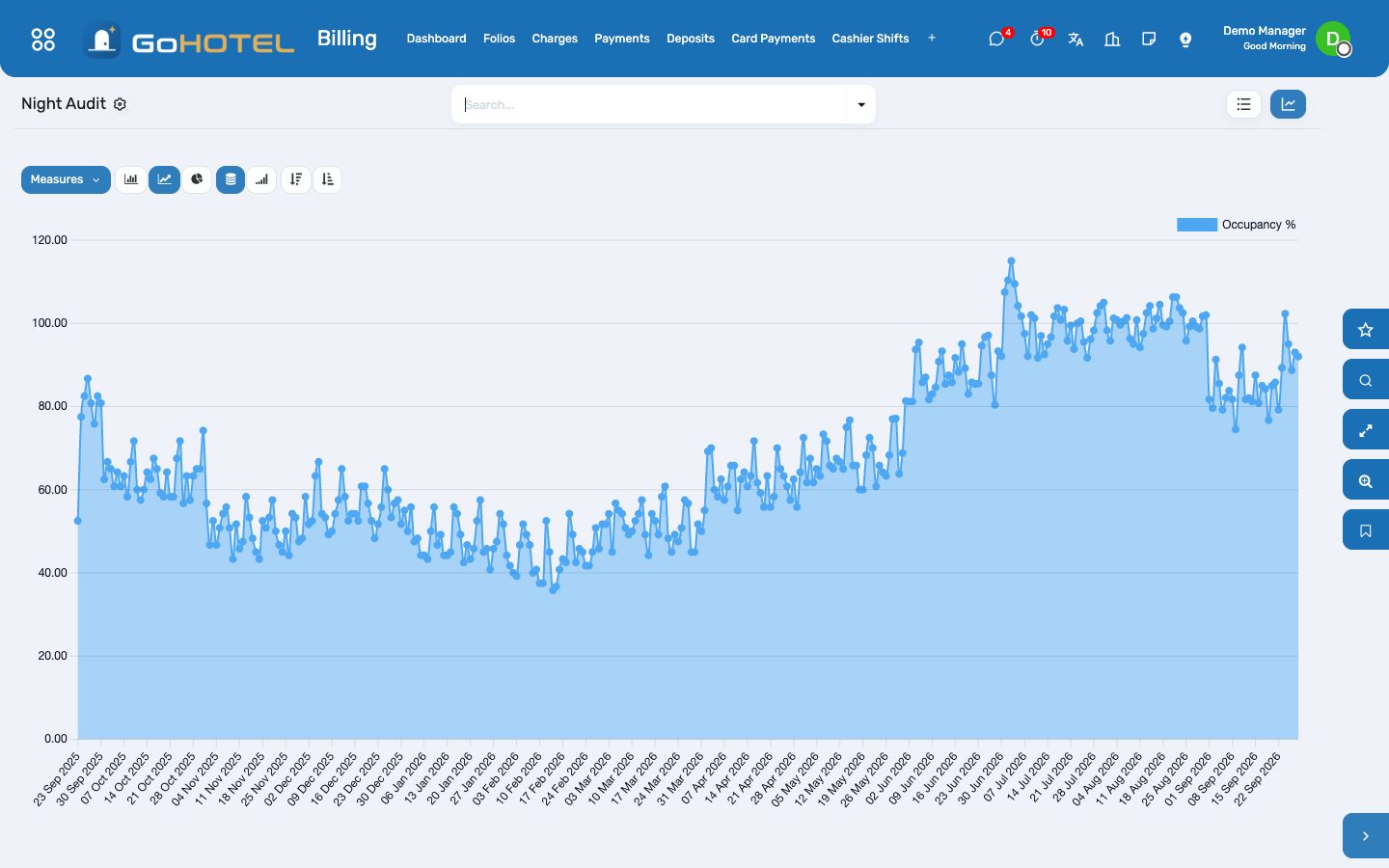Expand the bottom-right chevron panel

[x=1366, y=836]
